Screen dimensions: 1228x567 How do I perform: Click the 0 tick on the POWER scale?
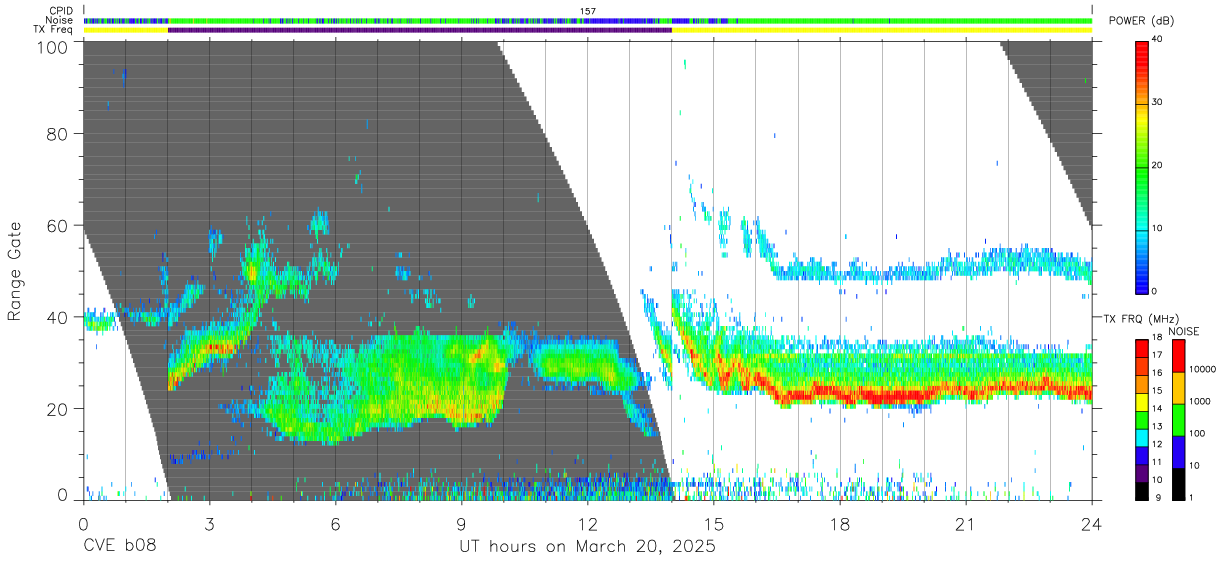point(1155,291)
